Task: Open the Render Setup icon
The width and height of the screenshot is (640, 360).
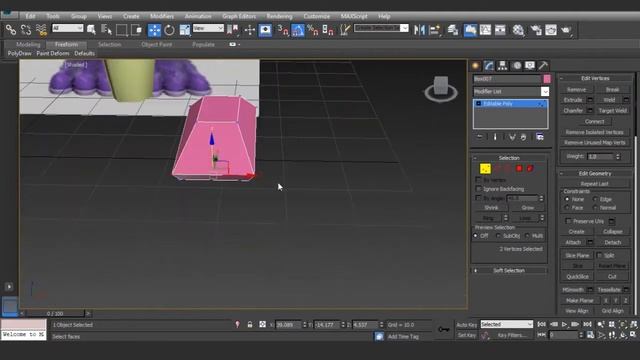Action: point(536,30)
